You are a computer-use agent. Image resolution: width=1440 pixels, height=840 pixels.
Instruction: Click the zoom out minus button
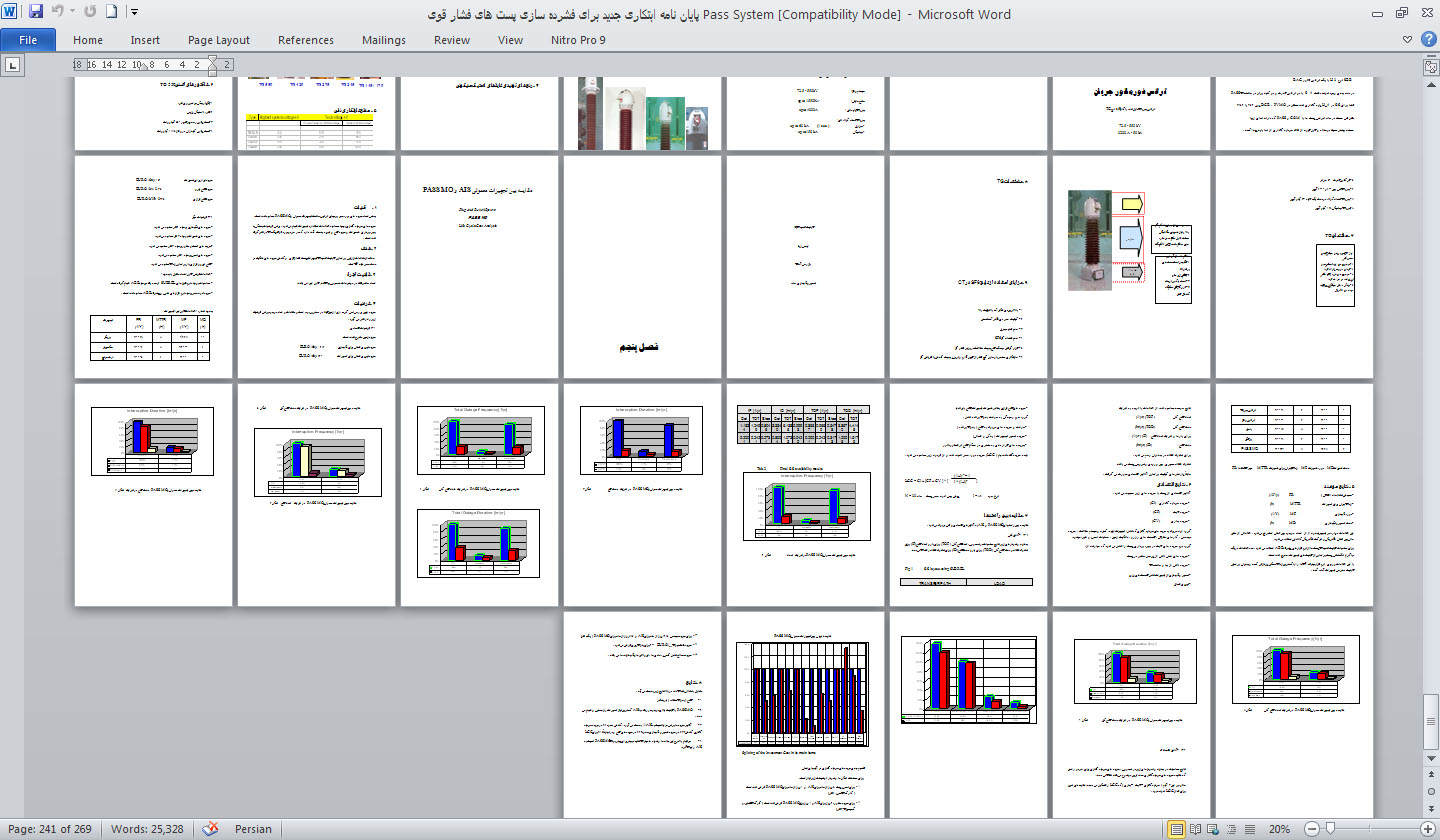coord(1313,829)
